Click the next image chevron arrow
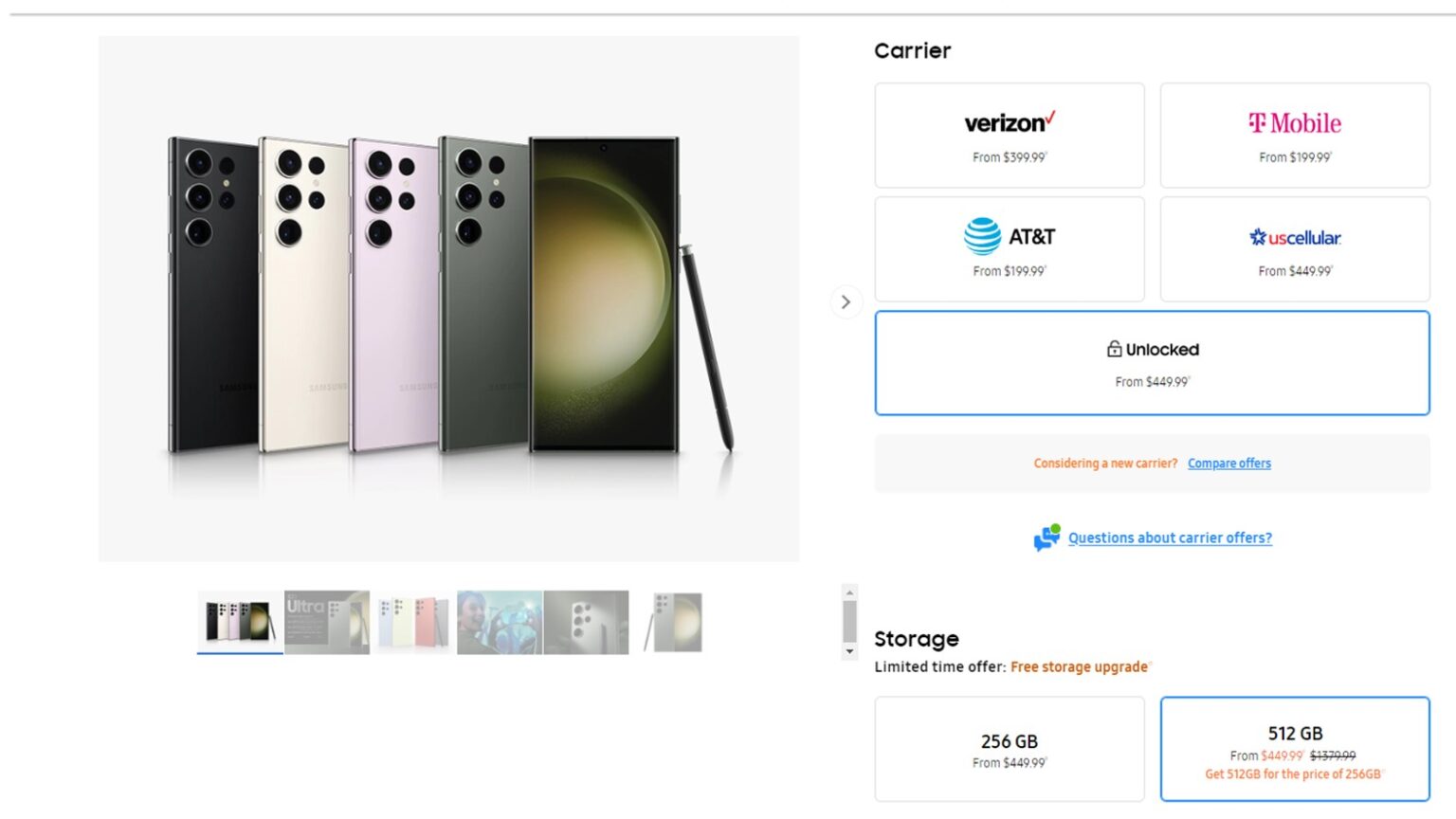 click(x=846, y=302)
